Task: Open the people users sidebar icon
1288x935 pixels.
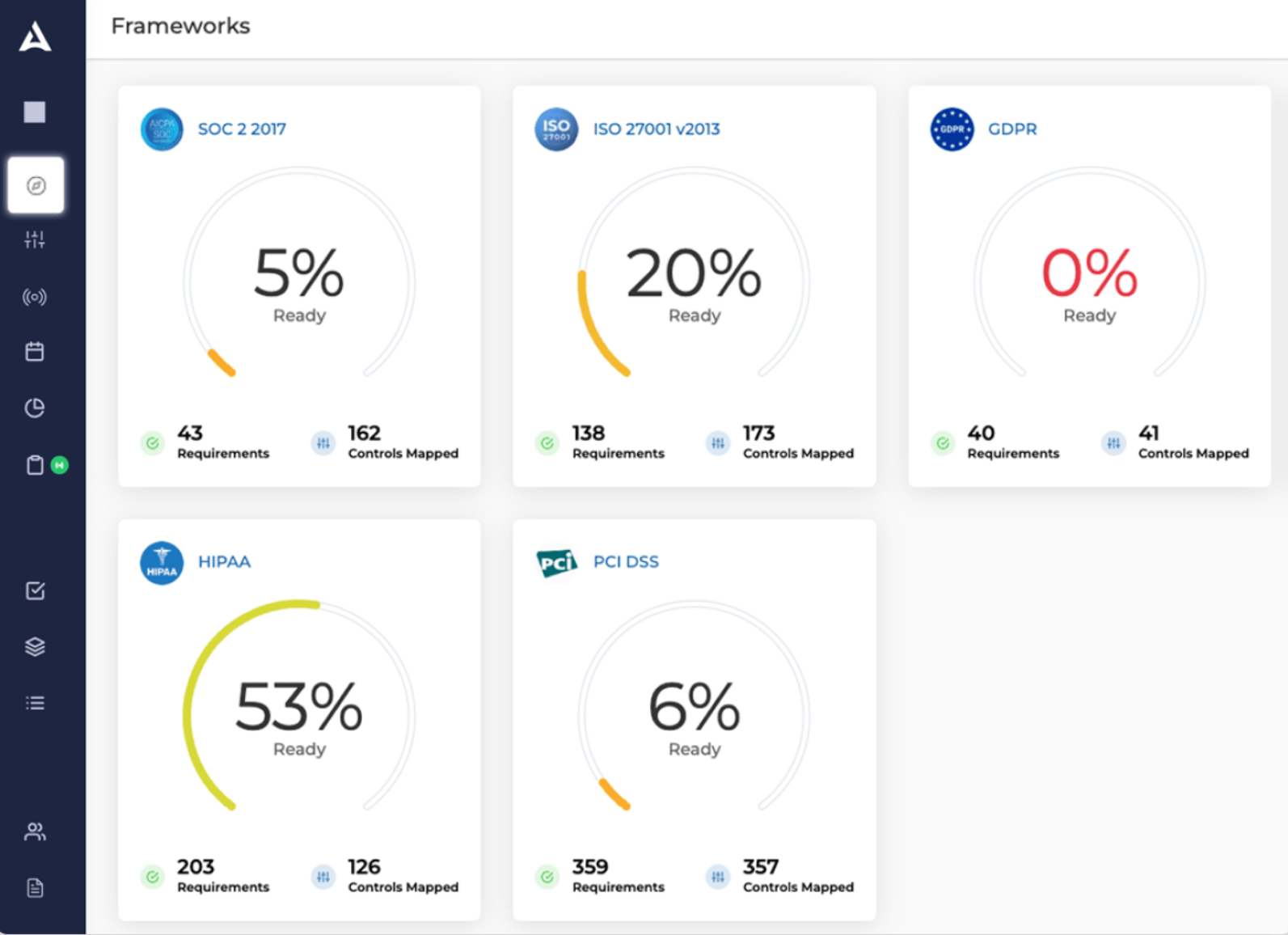Action: pos(35,831)
